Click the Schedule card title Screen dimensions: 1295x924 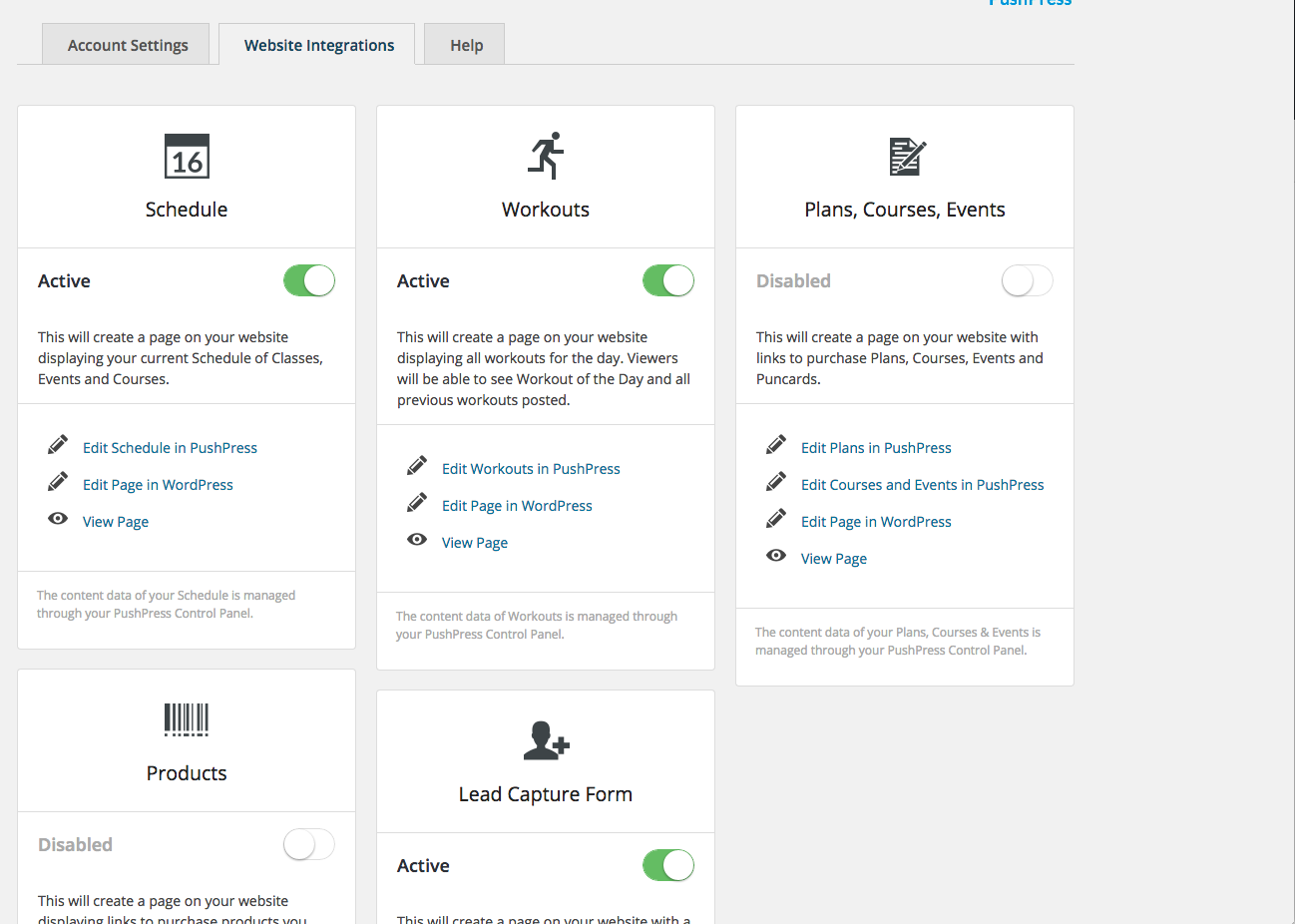(x=187, y=210)
